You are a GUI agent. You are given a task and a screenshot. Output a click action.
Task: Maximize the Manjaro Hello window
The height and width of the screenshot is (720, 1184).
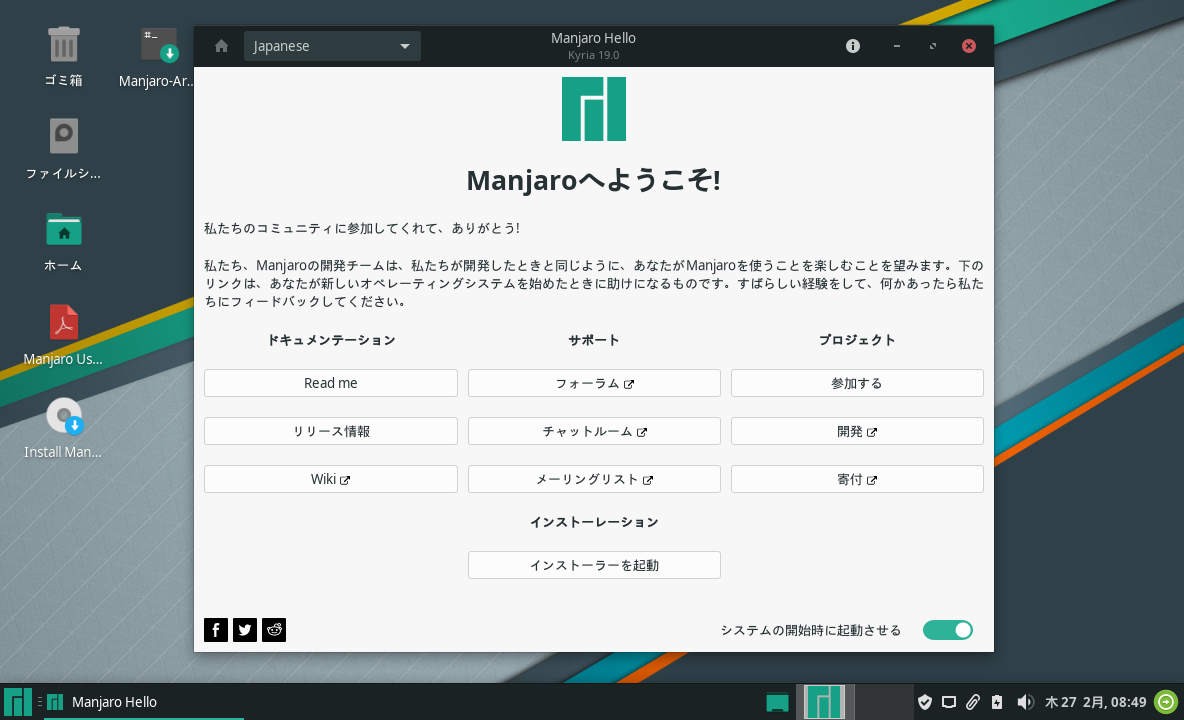pyautogui.click(x=933, y=46)
